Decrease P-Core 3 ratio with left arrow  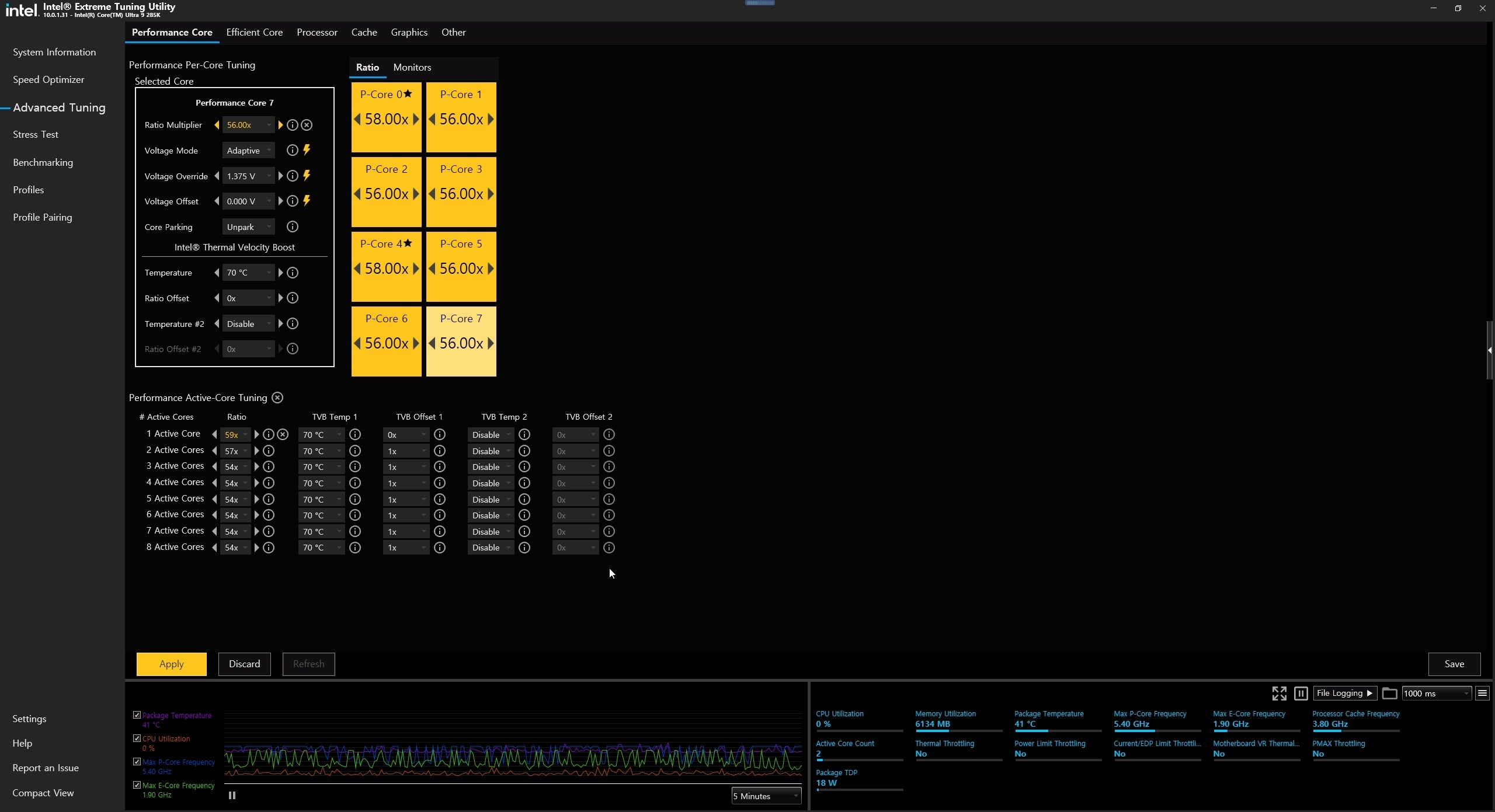click(x=432, y=194)
